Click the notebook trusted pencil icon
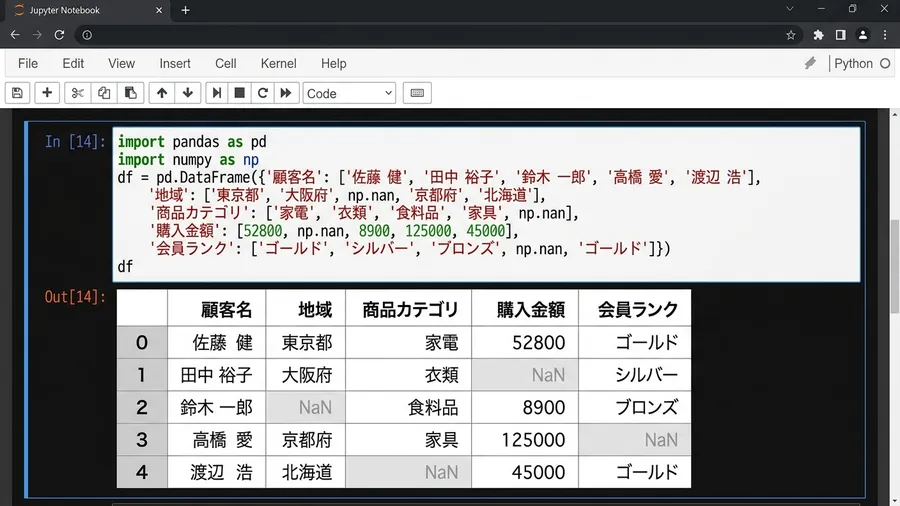This screenshot has height=506, width=900. pyautogui.click(x=810, y=63)
